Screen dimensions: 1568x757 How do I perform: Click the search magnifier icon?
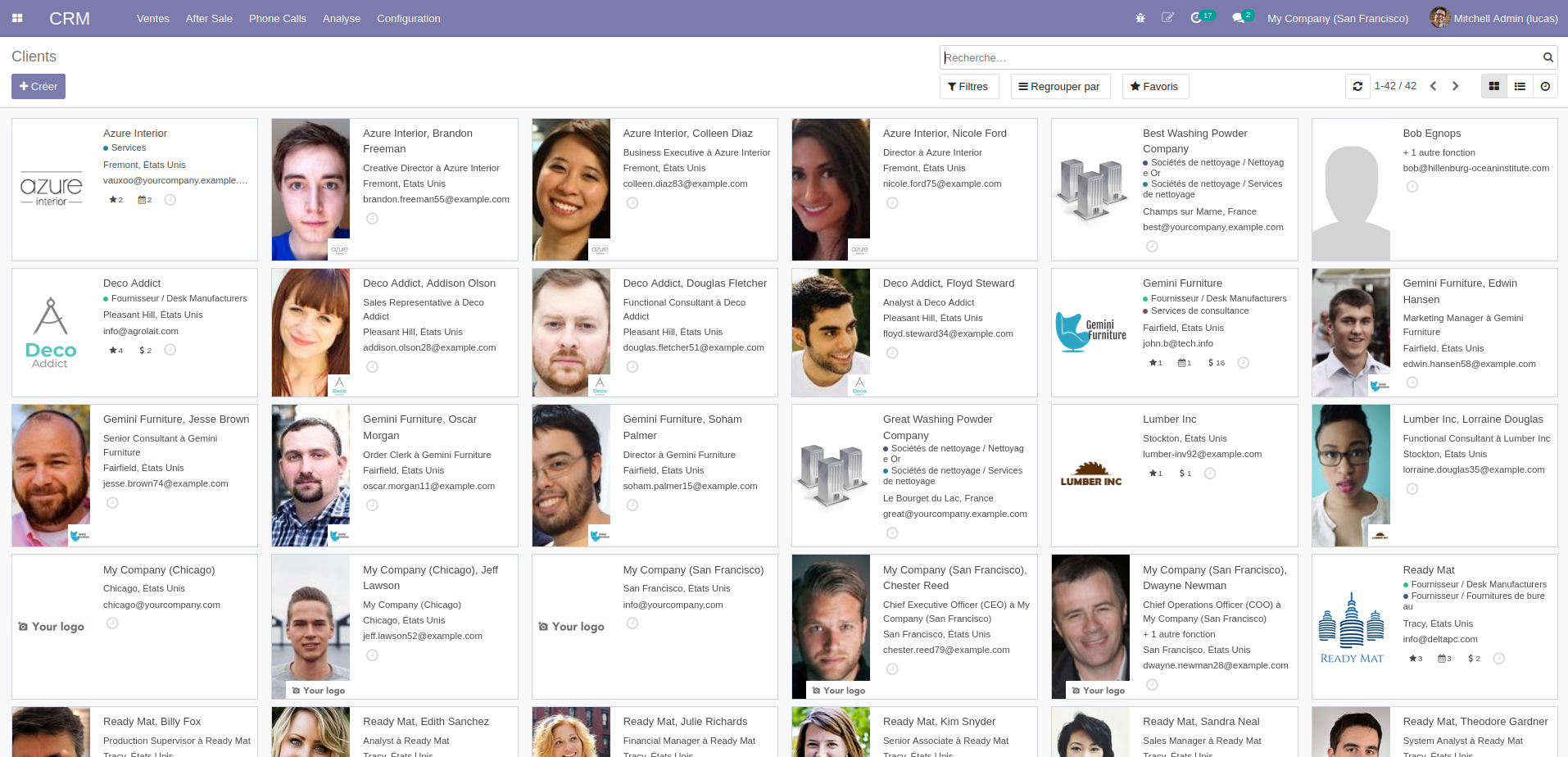click(1548, 57)
